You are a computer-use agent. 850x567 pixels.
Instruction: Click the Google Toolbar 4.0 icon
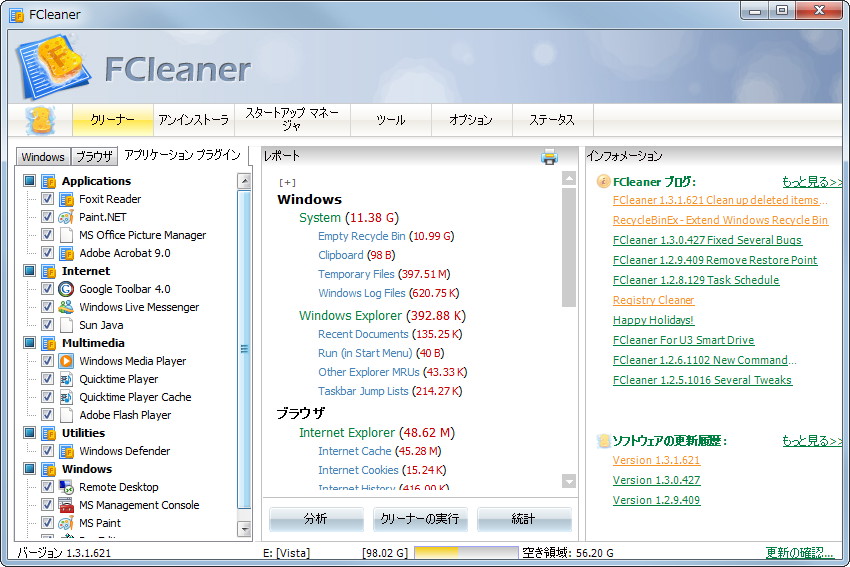[x=66, y=289]
